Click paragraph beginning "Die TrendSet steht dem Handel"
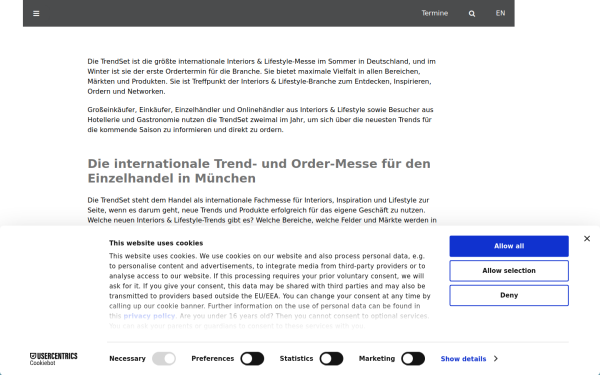 (262, 210)
